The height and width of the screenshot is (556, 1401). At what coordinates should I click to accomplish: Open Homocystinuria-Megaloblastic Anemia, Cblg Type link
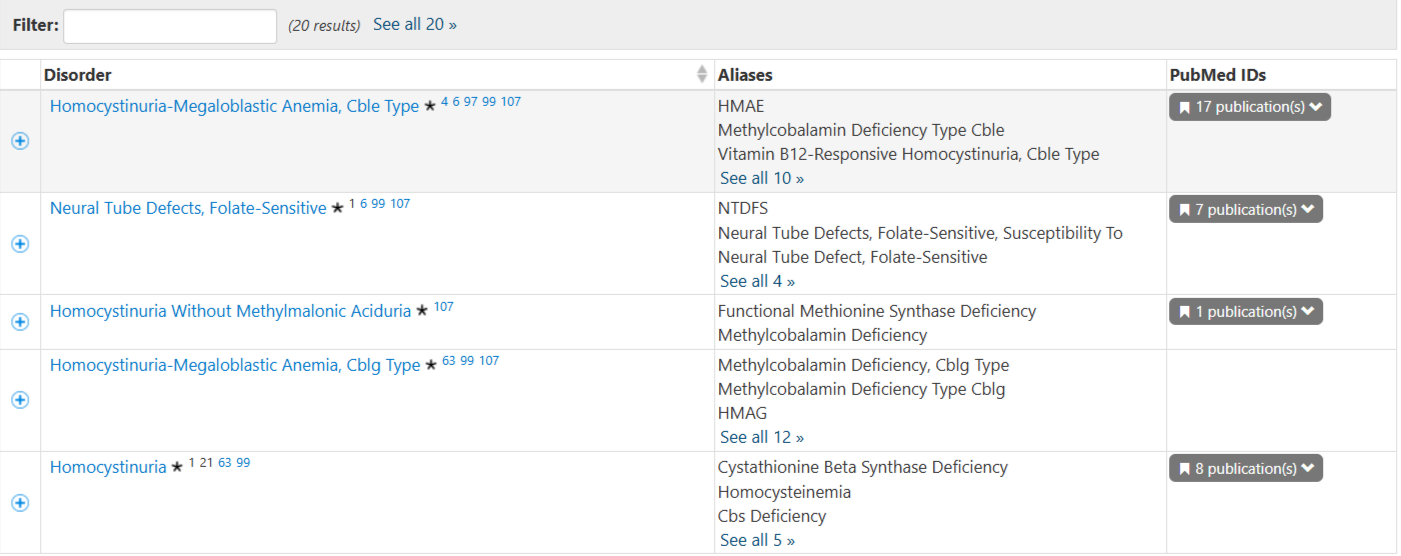click(x=235, y=366)
